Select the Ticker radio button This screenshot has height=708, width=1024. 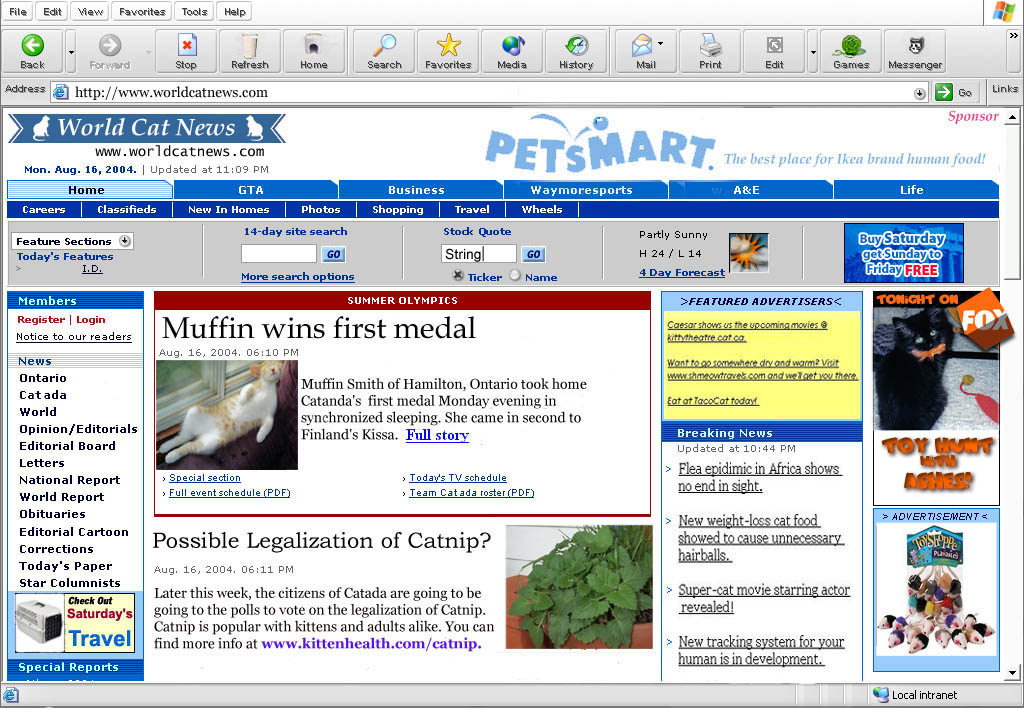(458, 276)
